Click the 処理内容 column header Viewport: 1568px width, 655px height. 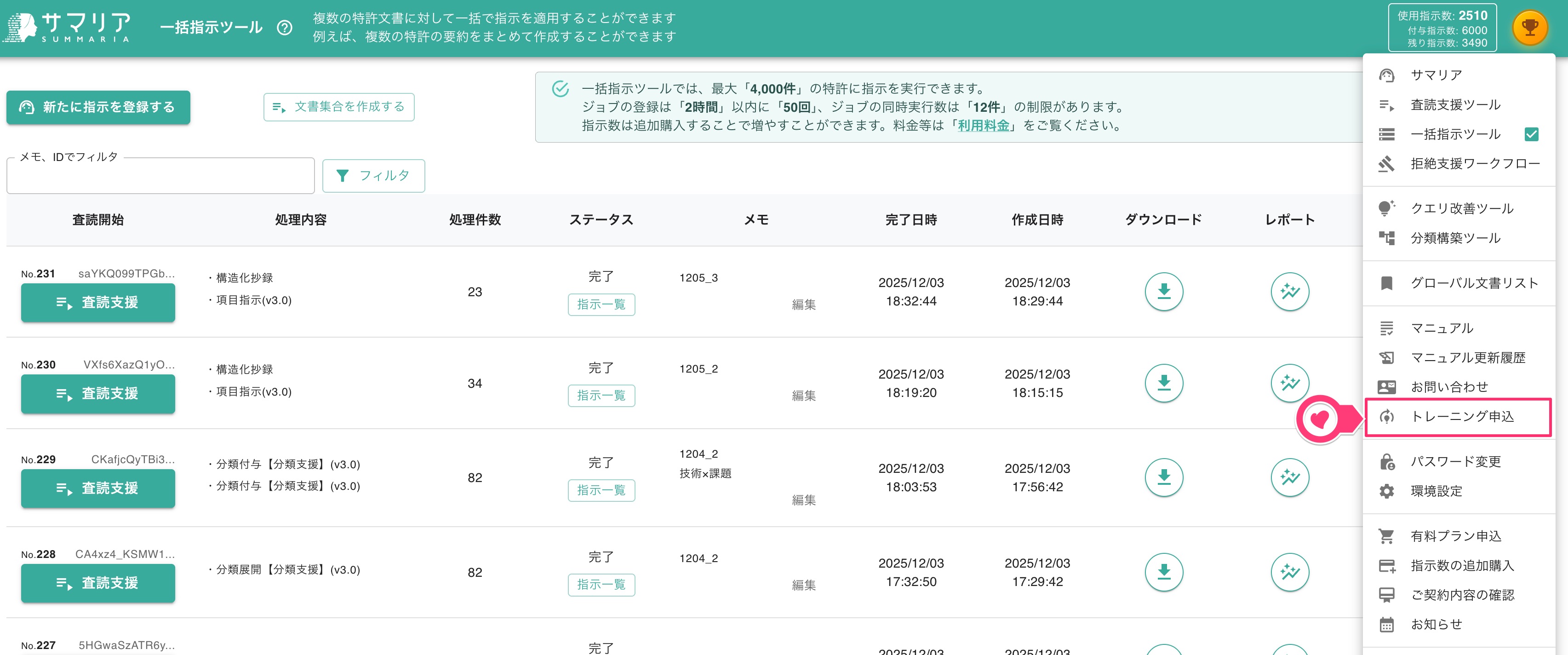coord(301,220)
